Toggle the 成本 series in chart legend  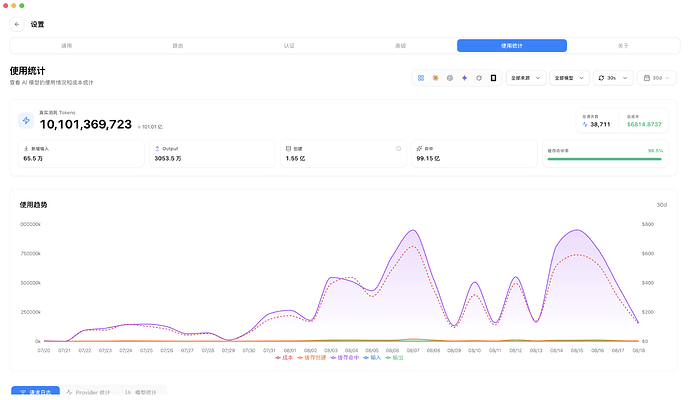click(284, 358)
